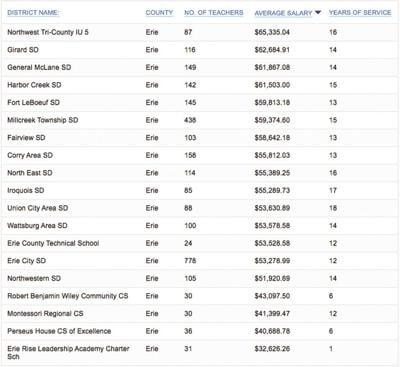Click teacher count 778 for Erie City SD

[190, 261]
